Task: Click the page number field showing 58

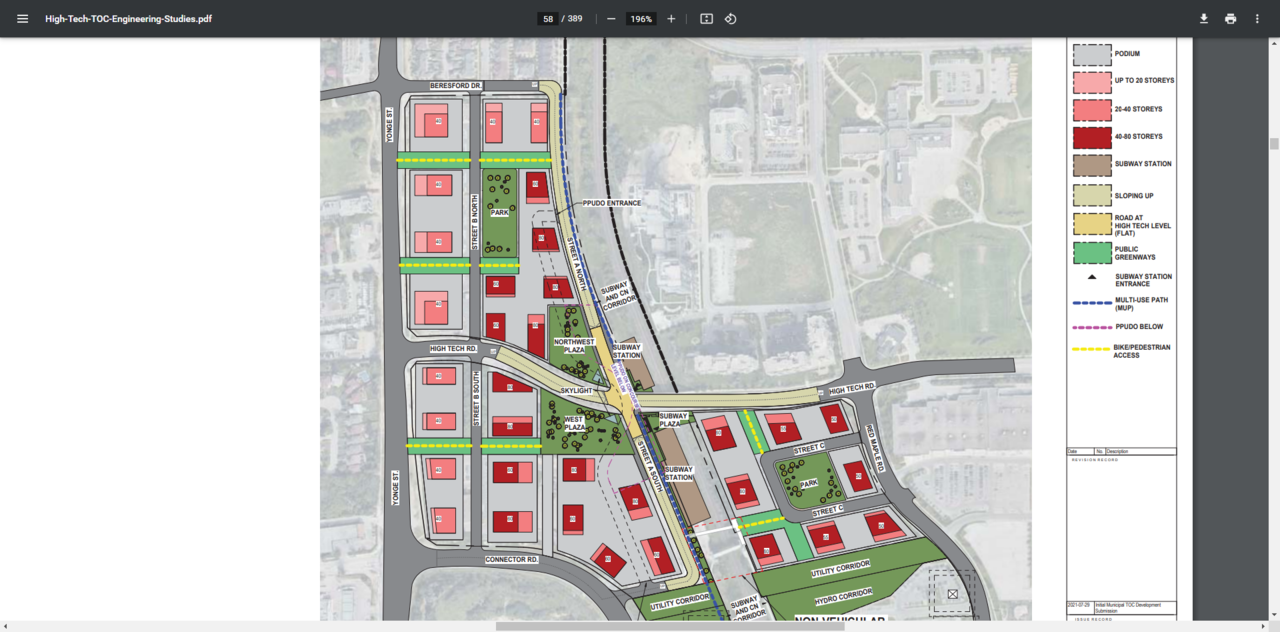Action: tap(548, 19)
